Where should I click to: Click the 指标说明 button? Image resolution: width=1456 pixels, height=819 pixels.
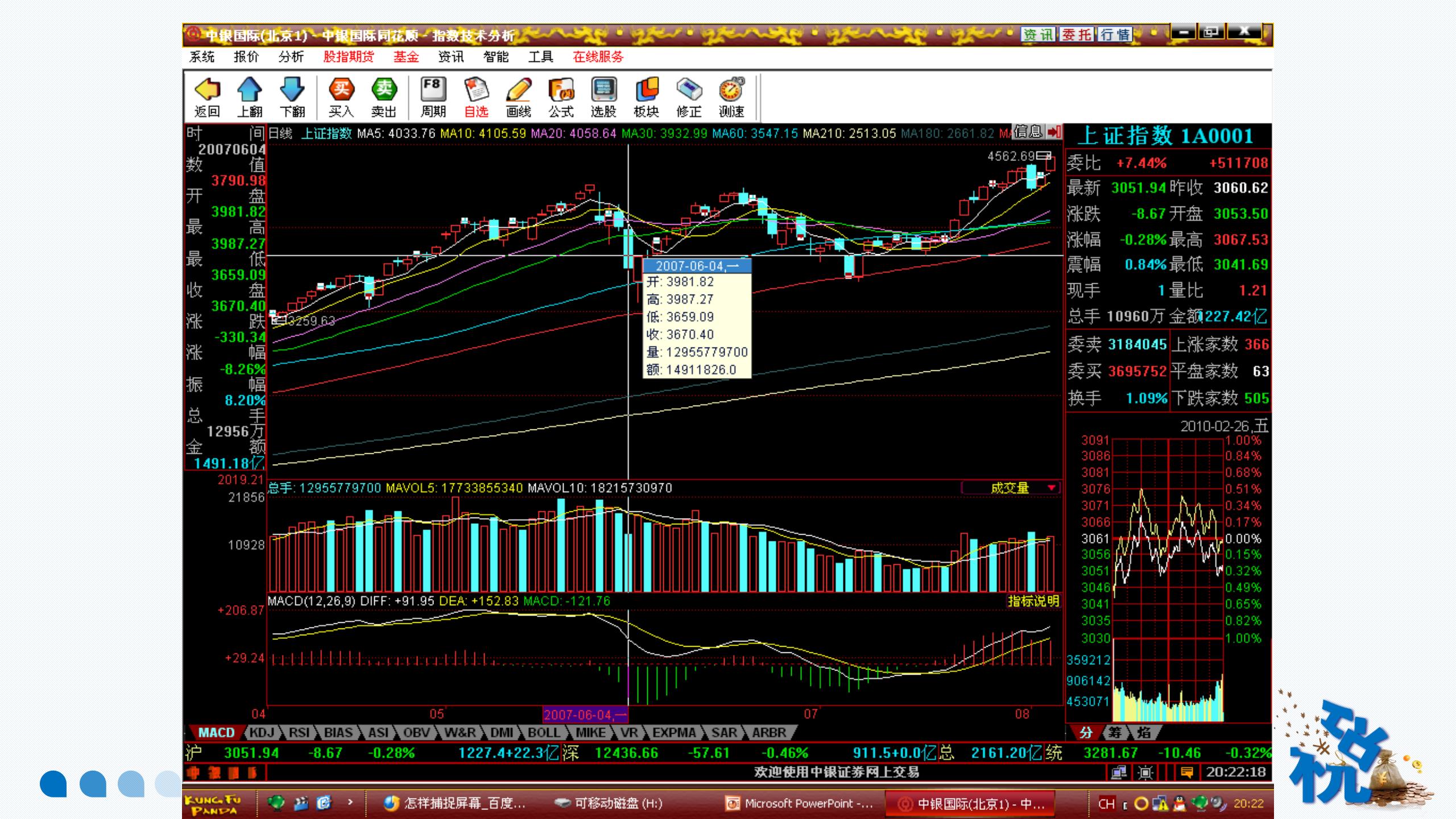click(1033, 601)
